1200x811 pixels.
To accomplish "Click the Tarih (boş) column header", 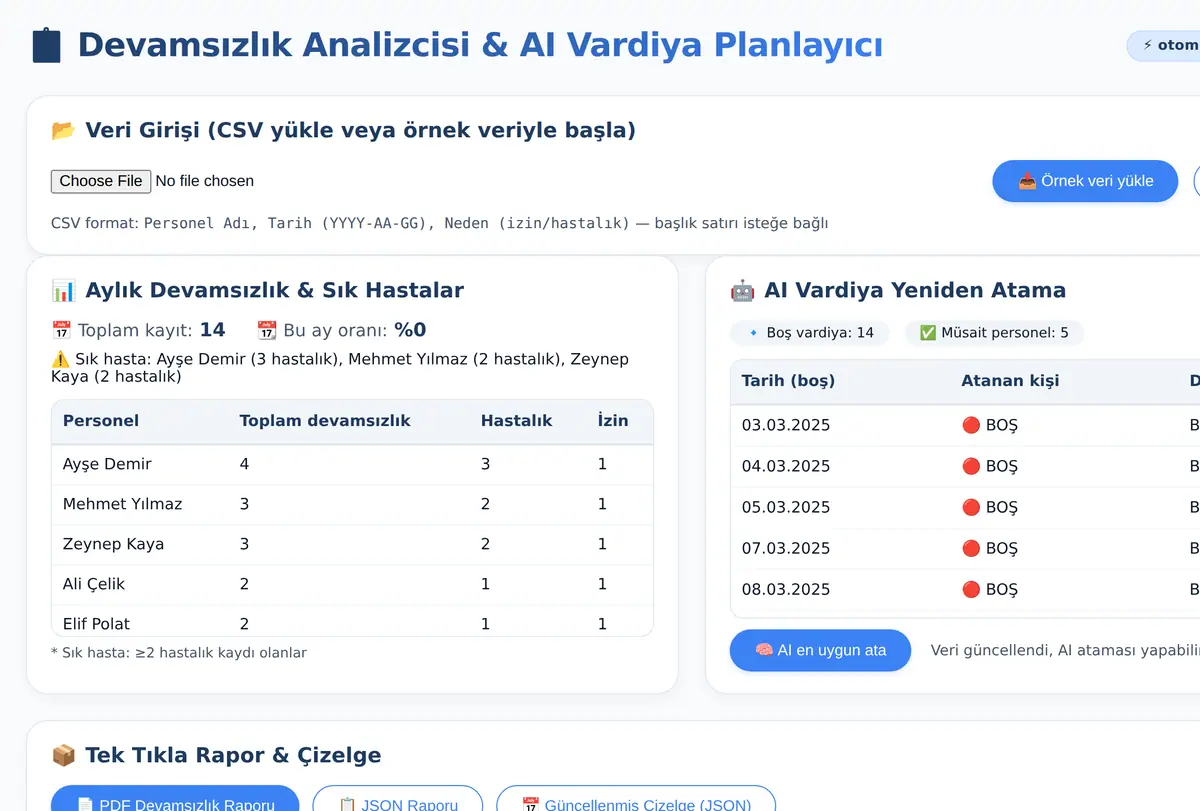I will point(788,380).
